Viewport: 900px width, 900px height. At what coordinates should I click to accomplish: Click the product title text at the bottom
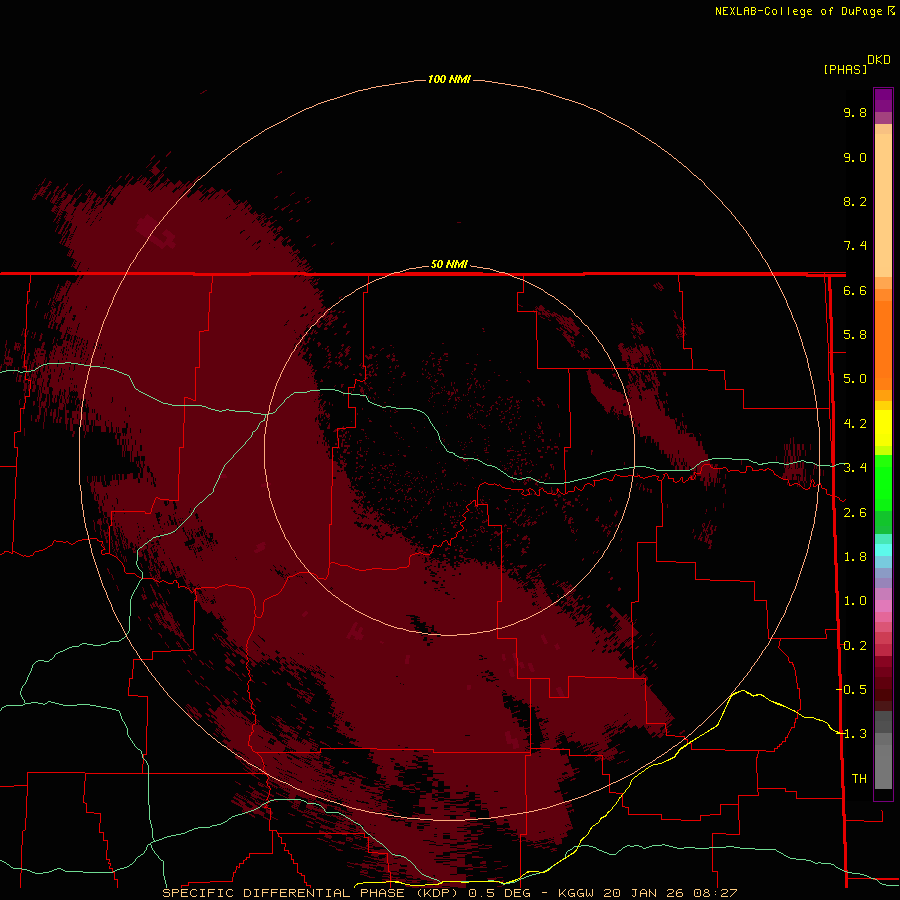coord(449,893)
